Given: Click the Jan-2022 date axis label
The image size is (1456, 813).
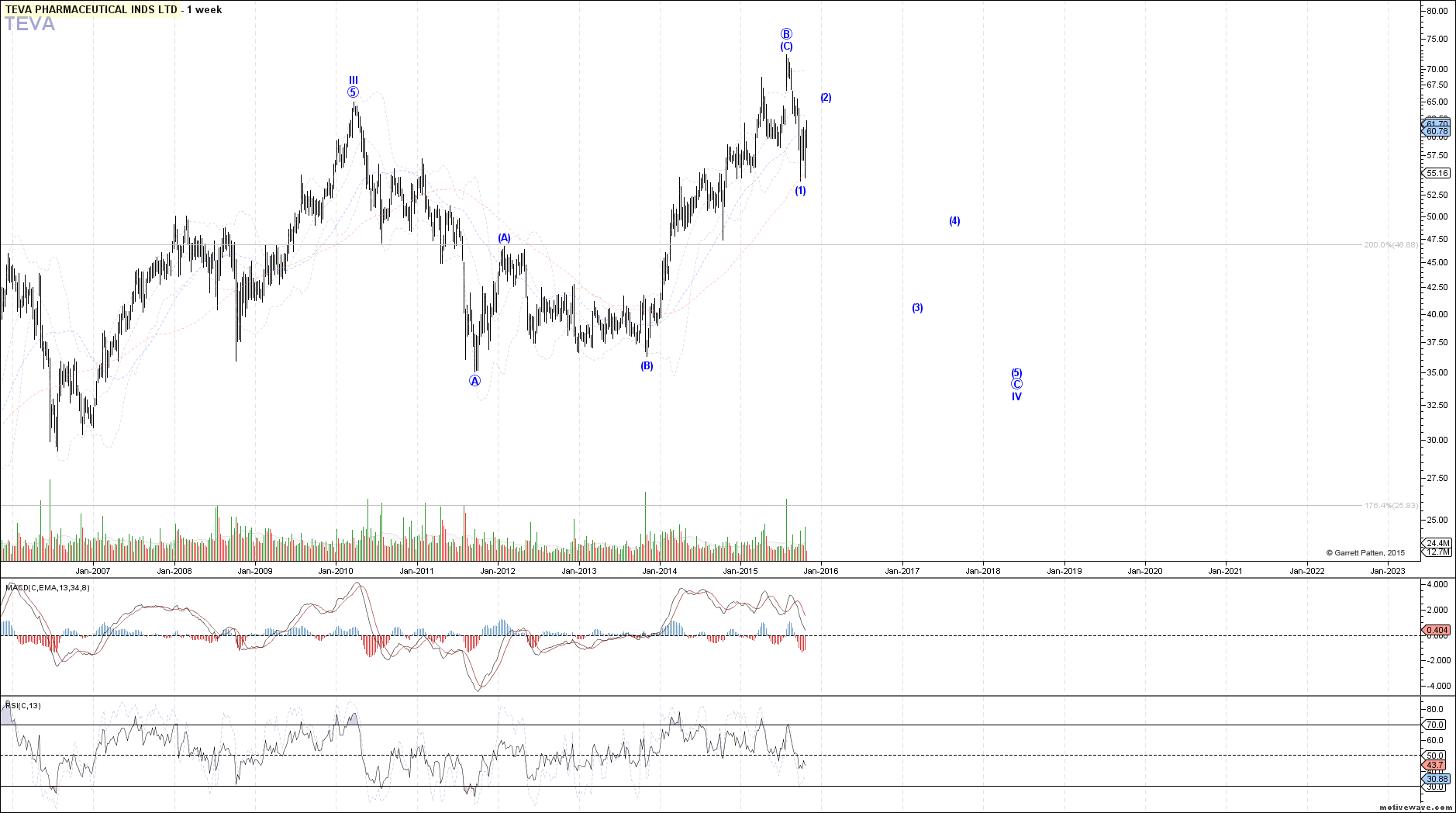Looking at the screenshot, I should [1307, 571].
